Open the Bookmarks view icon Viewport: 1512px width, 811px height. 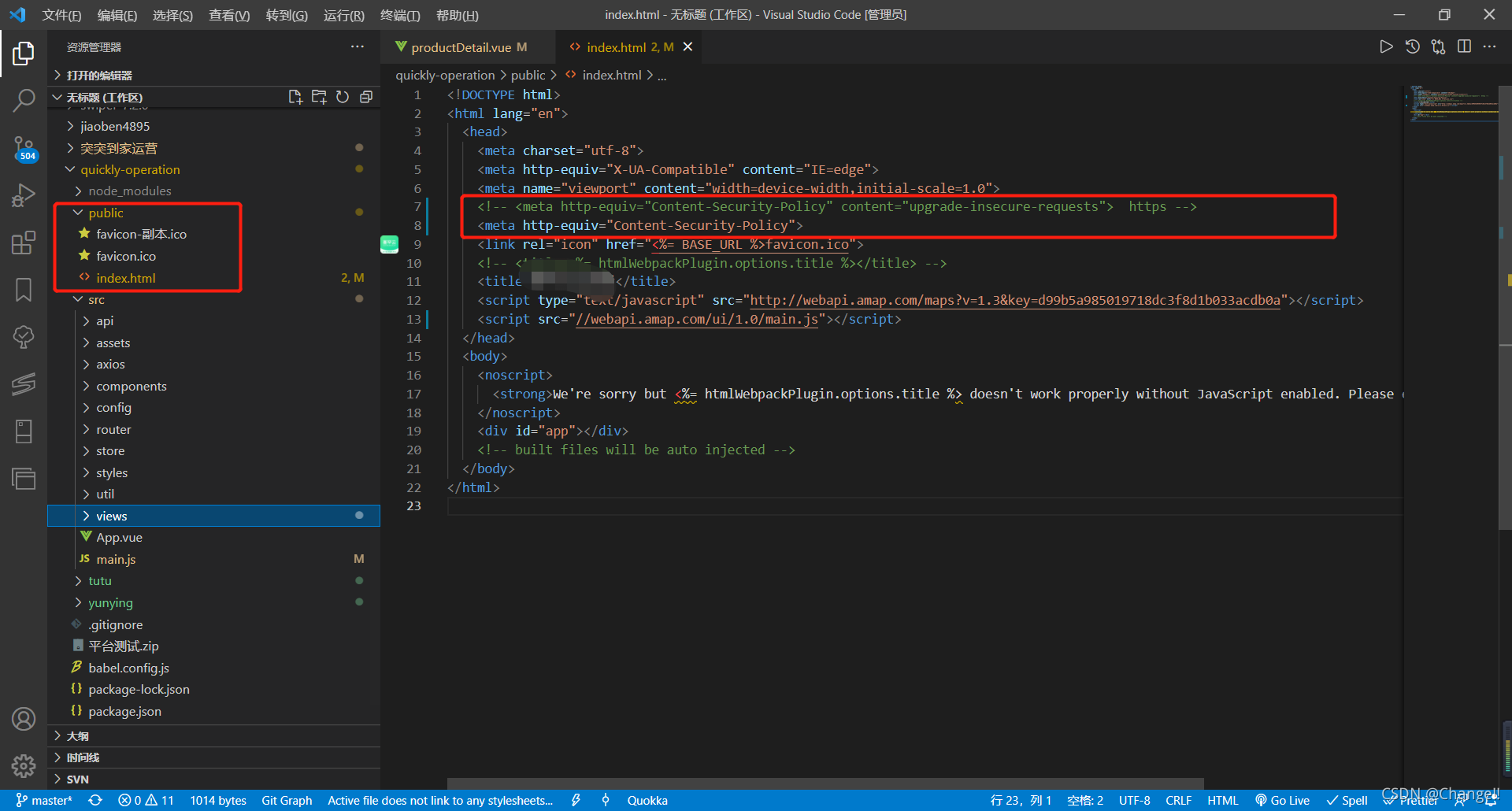tap(24, 290)
